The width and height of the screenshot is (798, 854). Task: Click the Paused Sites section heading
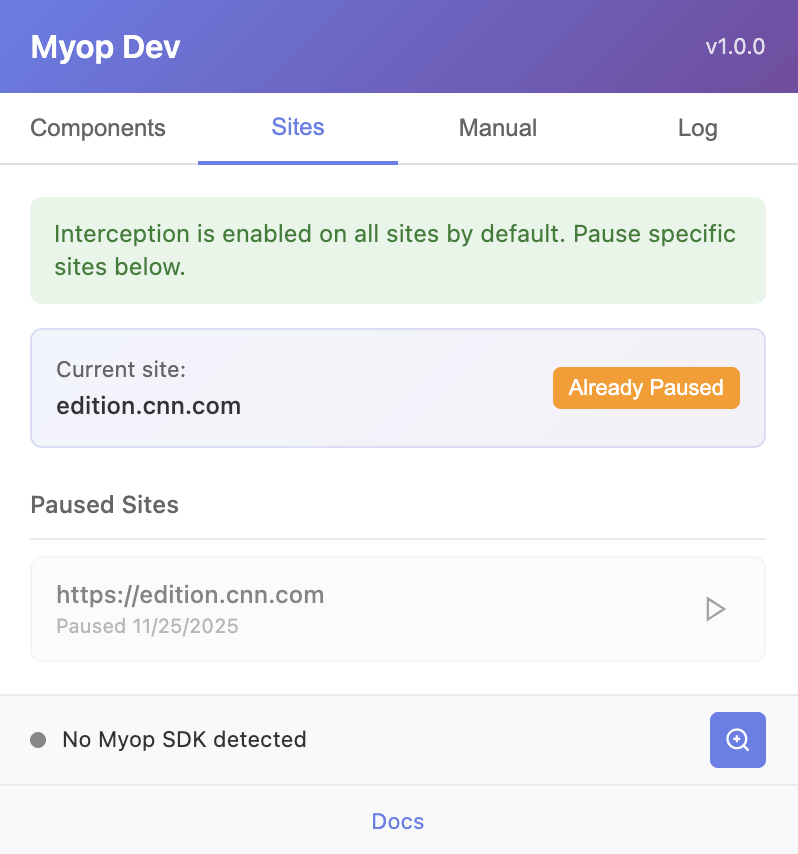pyautogui.click(x=104, y=505)
